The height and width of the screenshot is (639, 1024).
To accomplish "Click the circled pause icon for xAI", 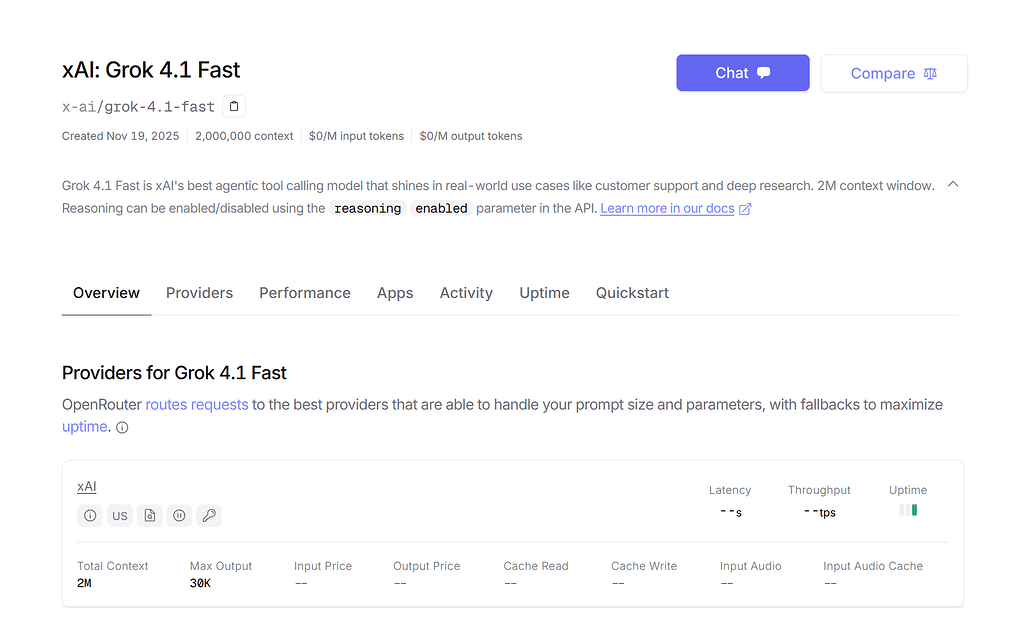I will click(x=179, y=516).
